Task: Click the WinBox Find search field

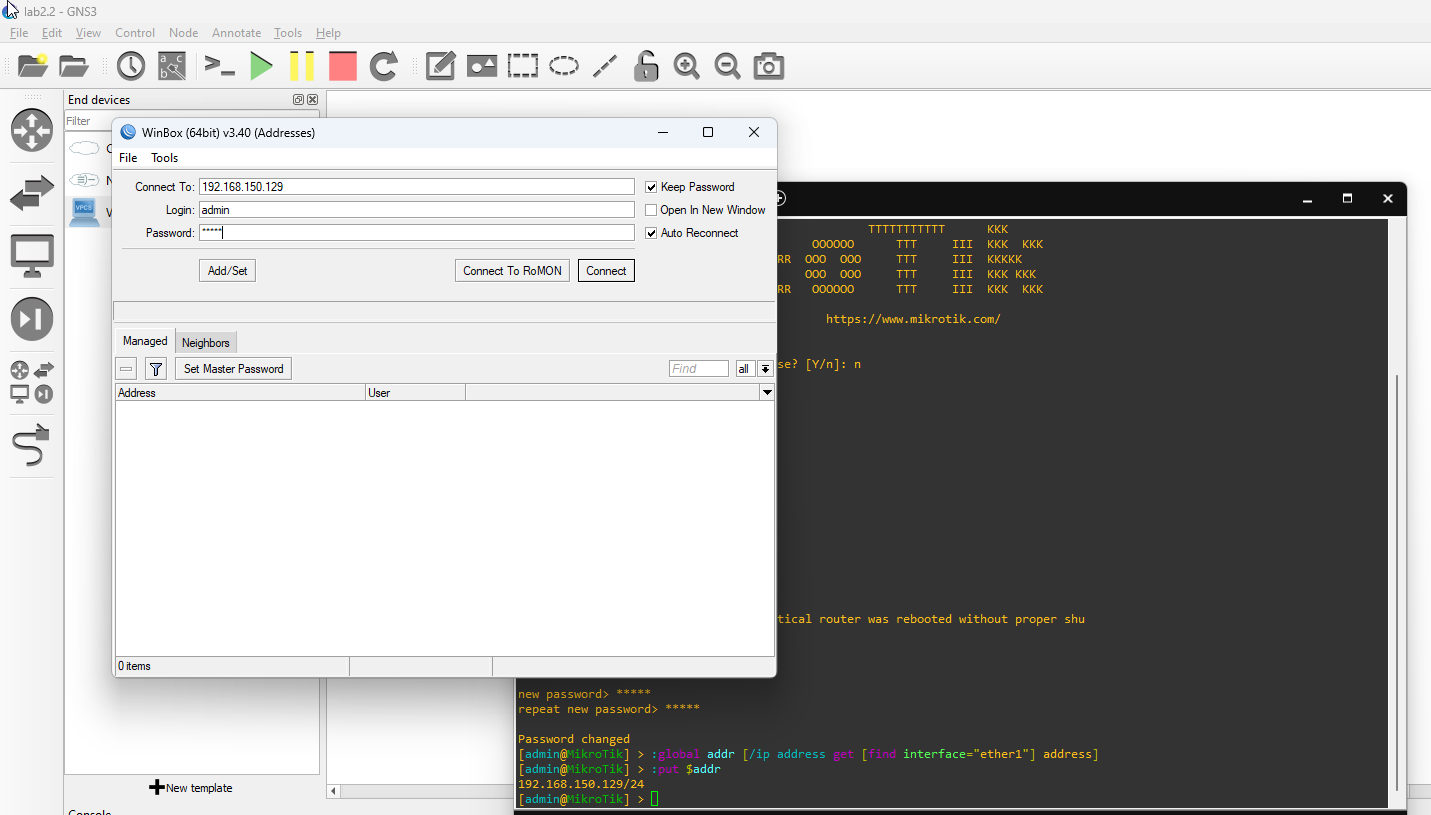Action: click(699, 369)
